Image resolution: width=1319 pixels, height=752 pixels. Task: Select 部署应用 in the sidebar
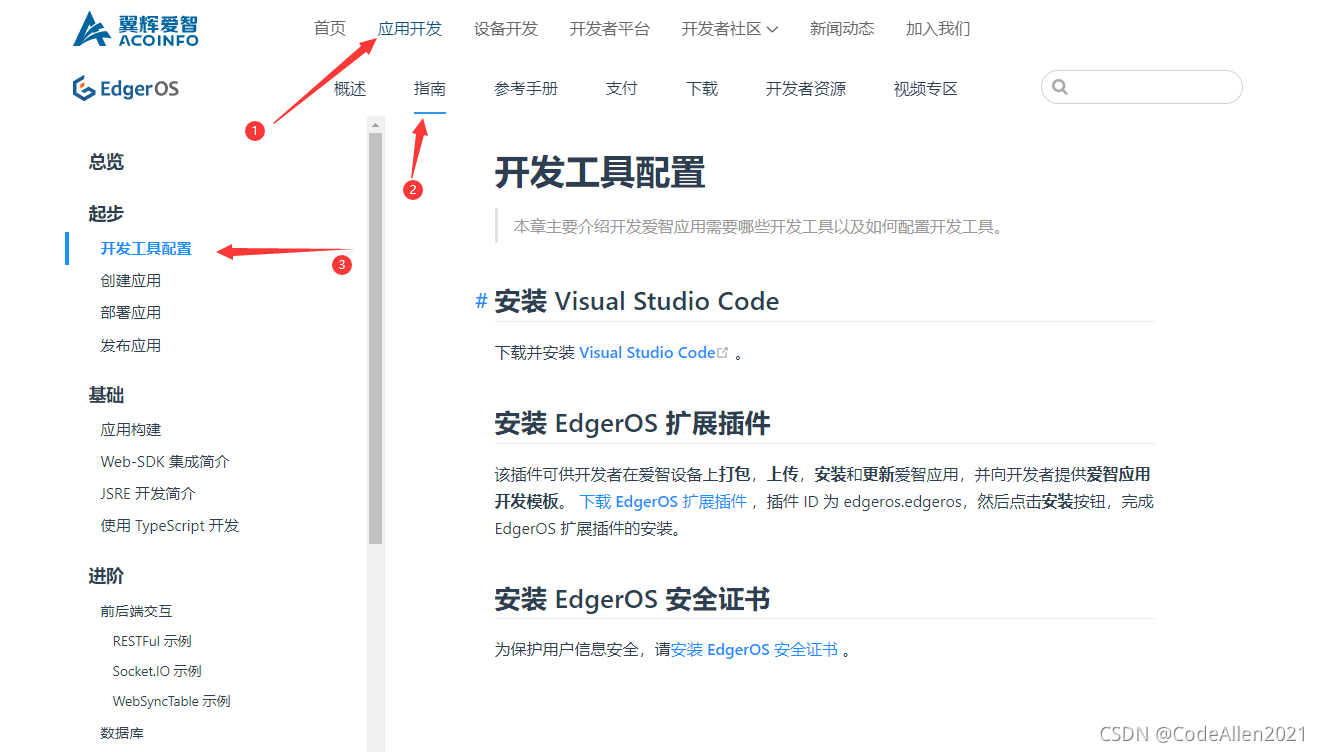pyautogui.click(x=131, y=313)
